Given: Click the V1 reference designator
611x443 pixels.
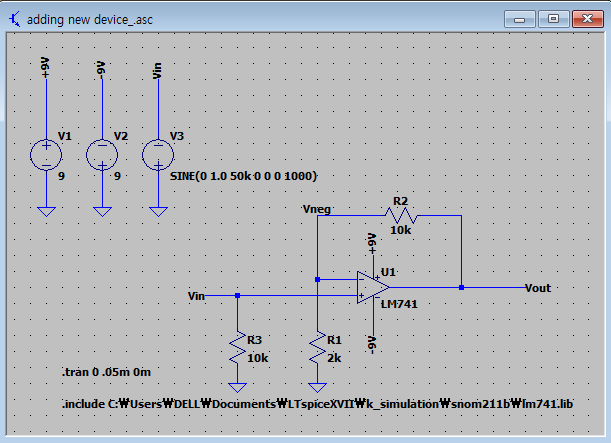Looking at the screenshot, I should pyautogui.click(x=65, y=136).
